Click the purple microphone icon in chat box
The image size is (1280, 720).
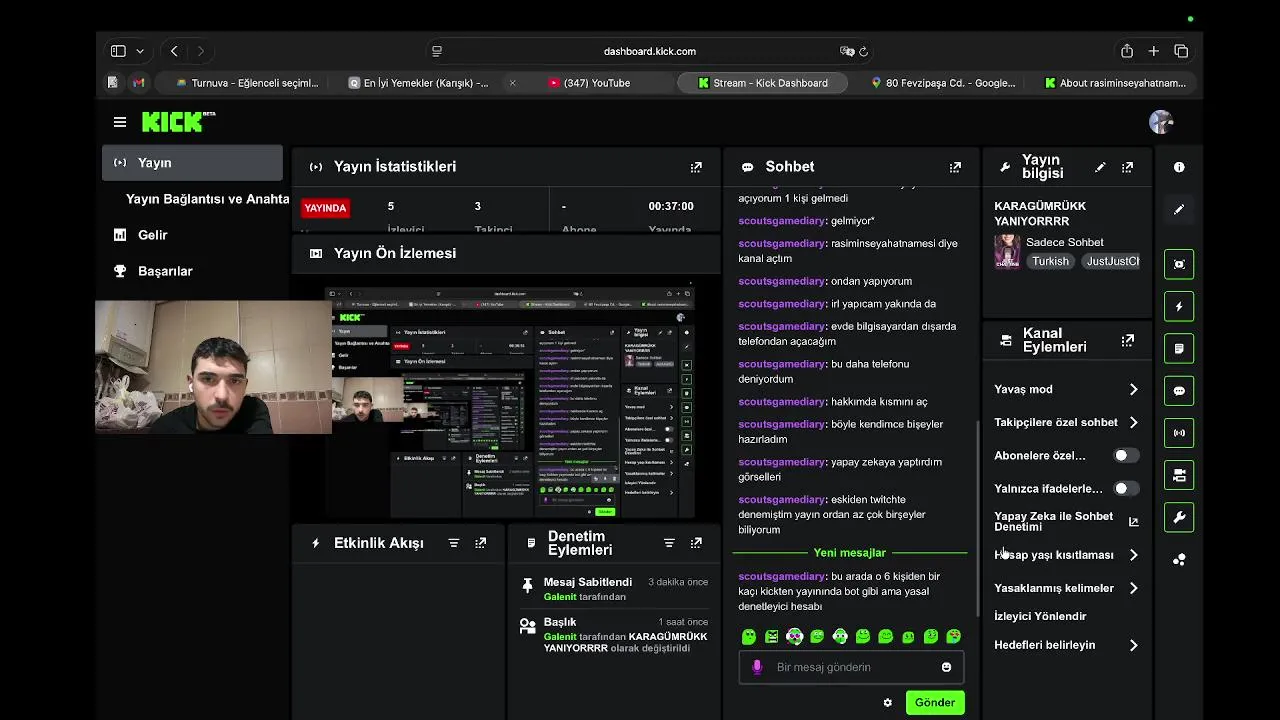click(757, 667)
